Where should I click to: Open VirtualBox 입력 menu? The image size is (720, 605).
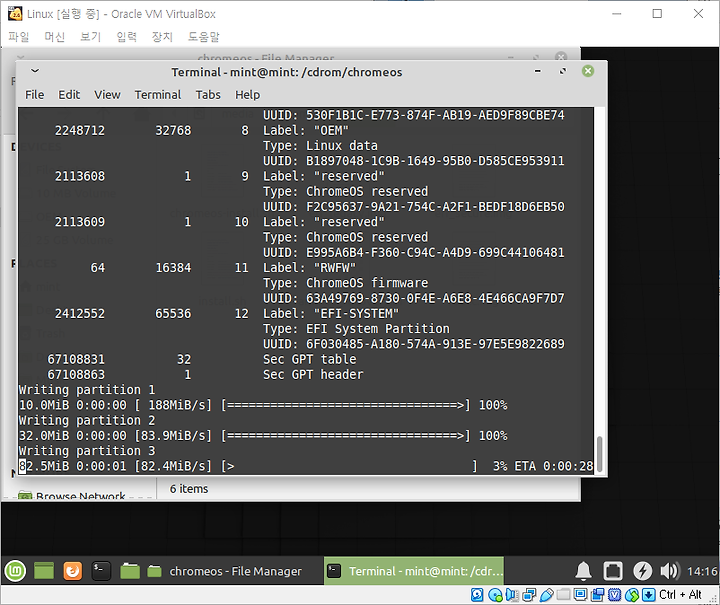coord(126,36)
